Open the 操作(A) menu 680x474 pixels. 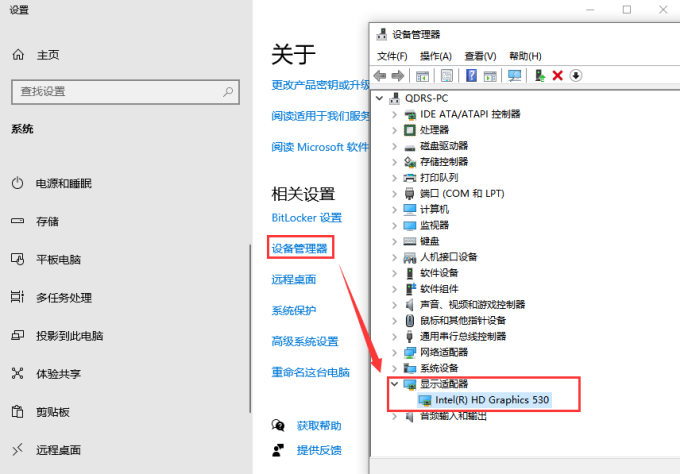436,56
